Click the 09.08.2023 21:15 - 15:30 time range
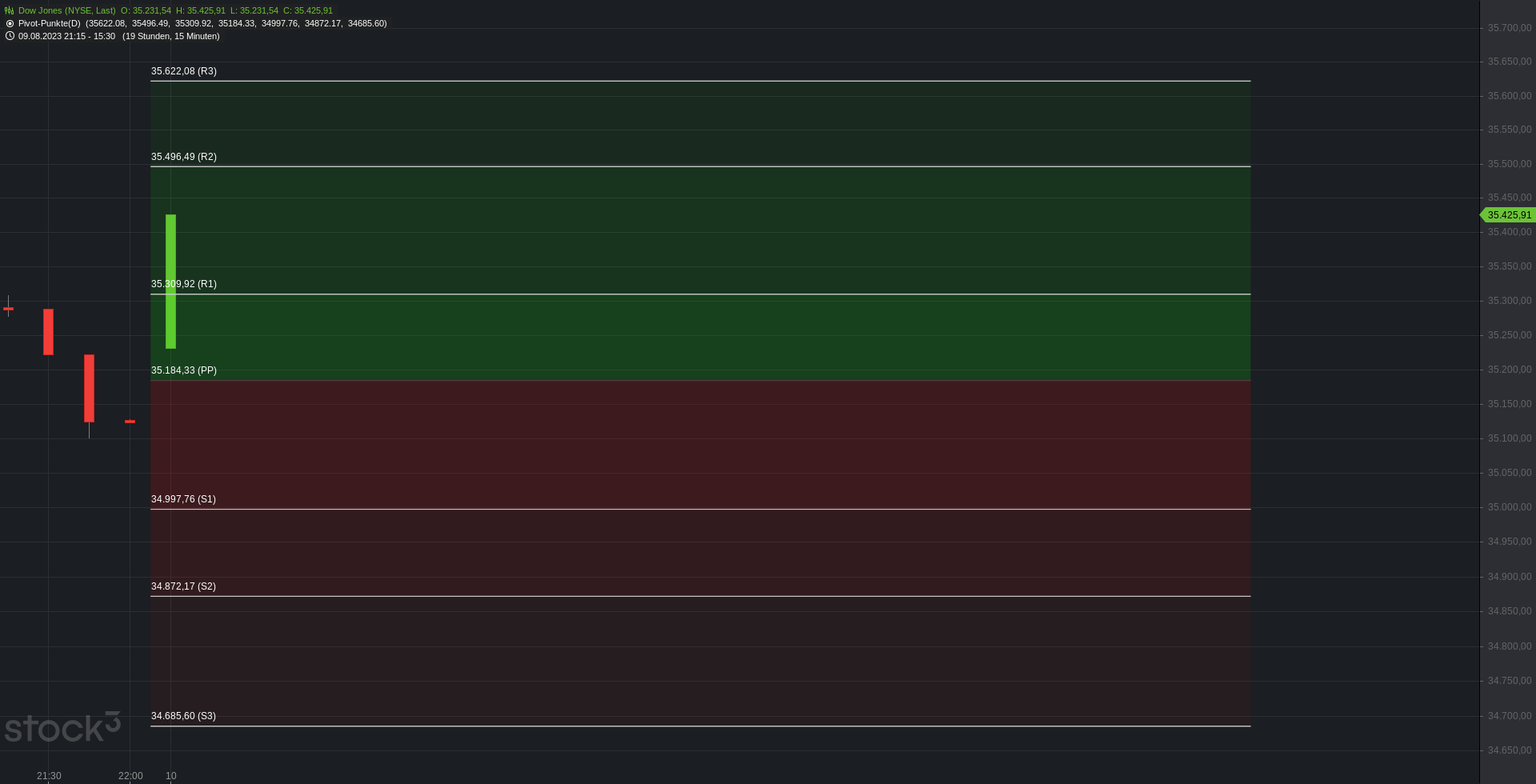 (x=66, y=36)
